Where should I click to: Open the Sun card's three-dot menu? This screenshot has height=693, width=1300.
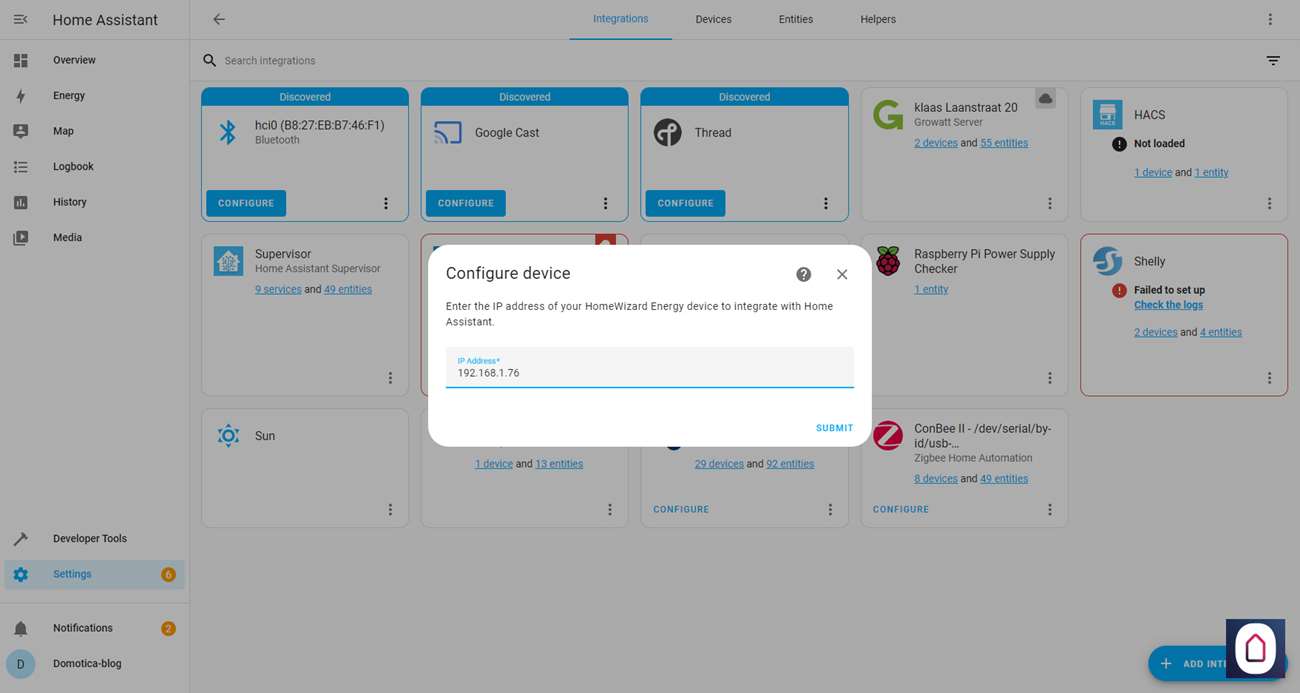click(390, 510)
